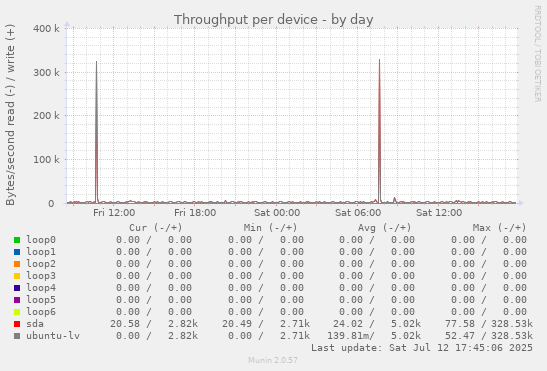Select the sda legend label
The width and height of the screenshot is (547, 371).
[x=35, y=324]
